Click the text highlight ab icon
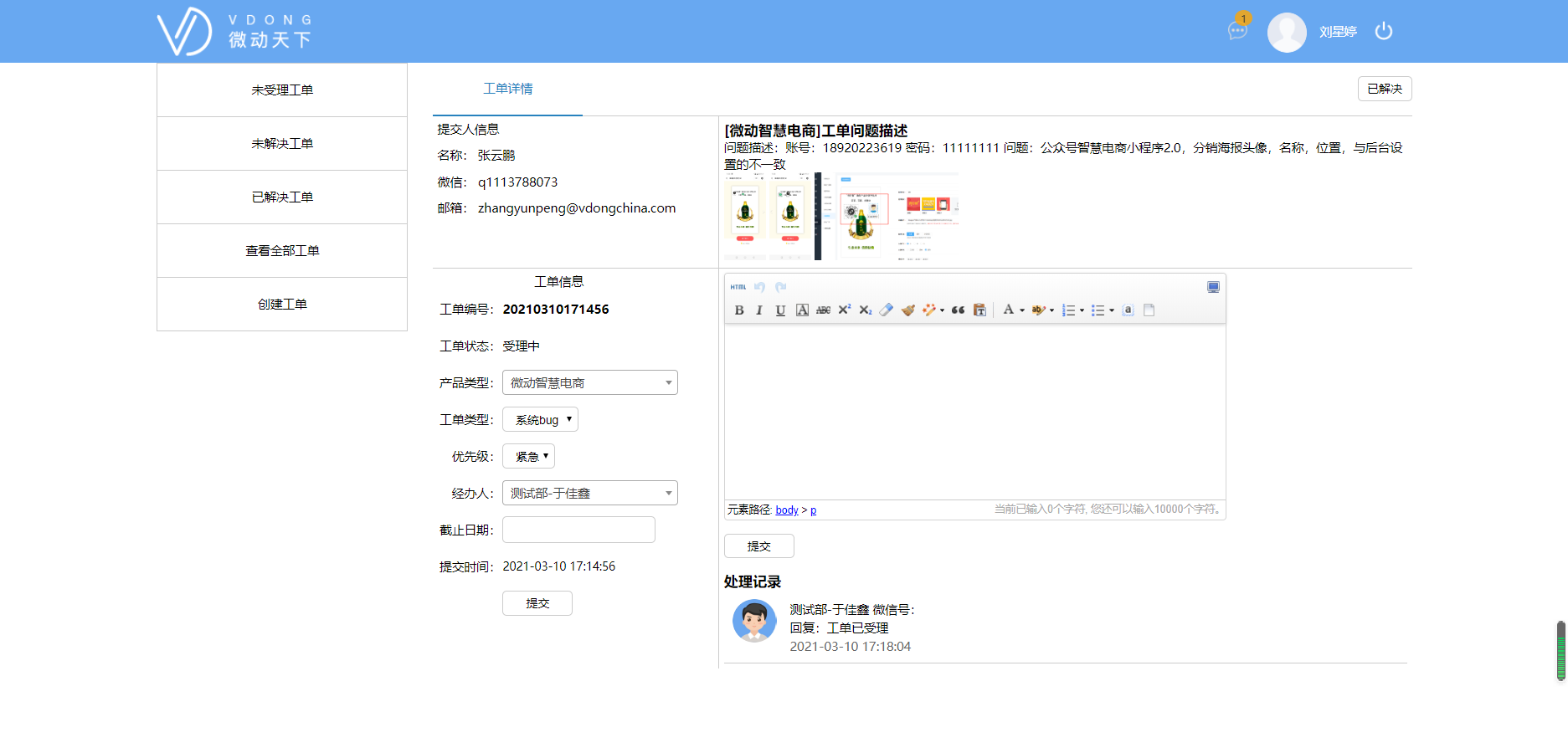The height and width of the screenshot is (753, 1568). (x=1038, y=310)
